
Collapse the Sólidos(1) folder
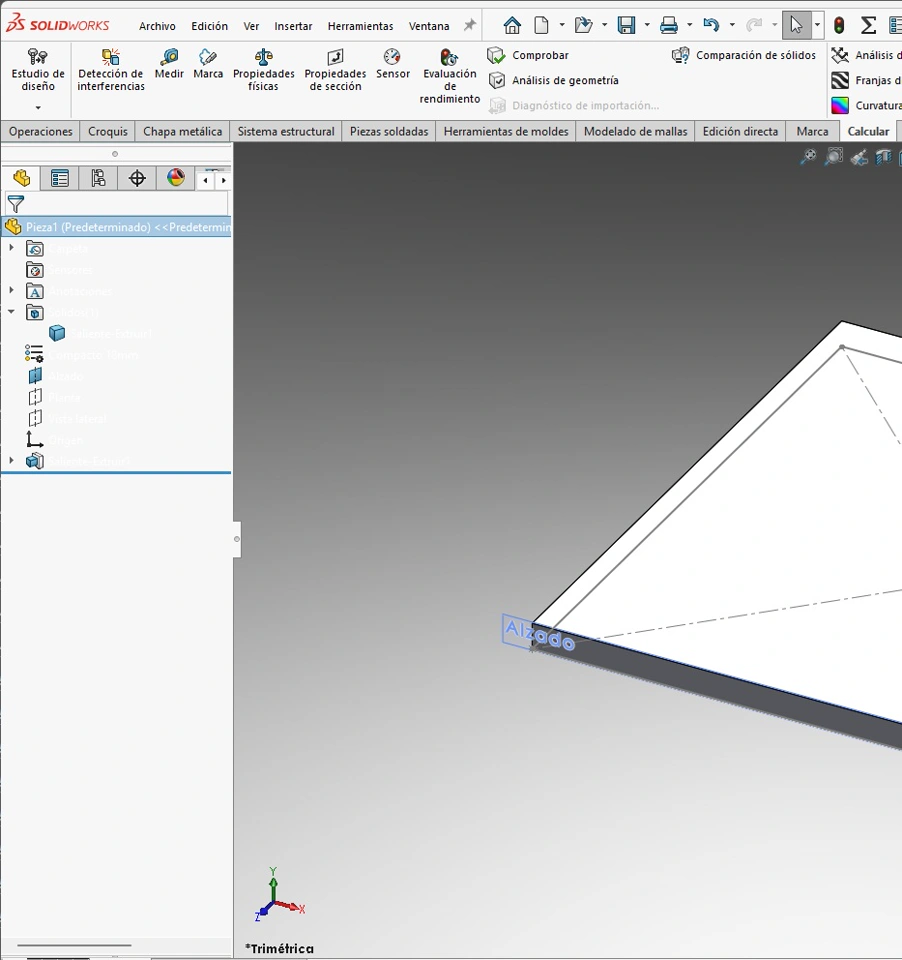click(12, 312)
